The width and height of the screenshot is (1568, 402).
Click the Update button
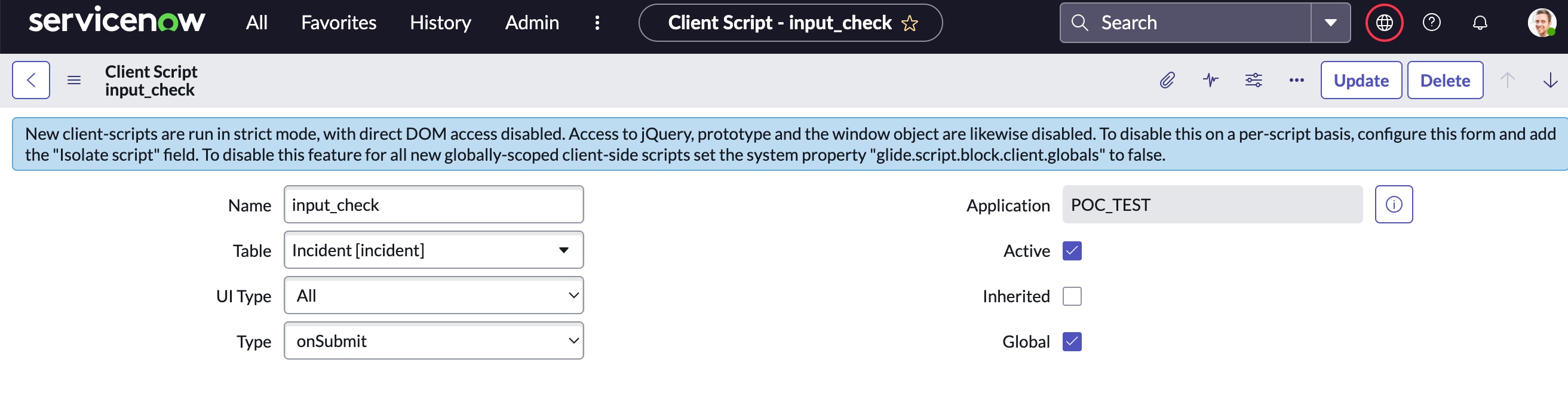point(1361,80)
